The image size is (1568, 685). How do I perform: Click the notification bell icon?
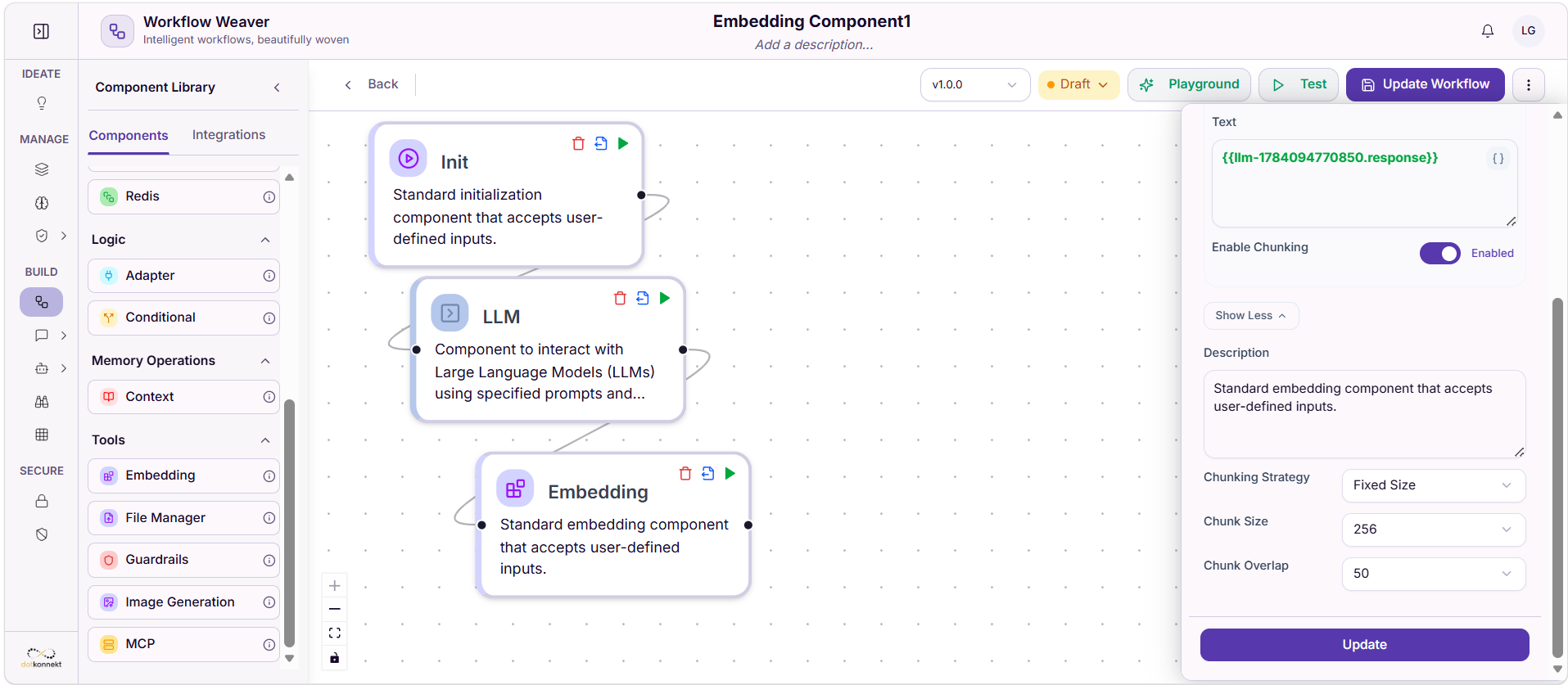1488,31
